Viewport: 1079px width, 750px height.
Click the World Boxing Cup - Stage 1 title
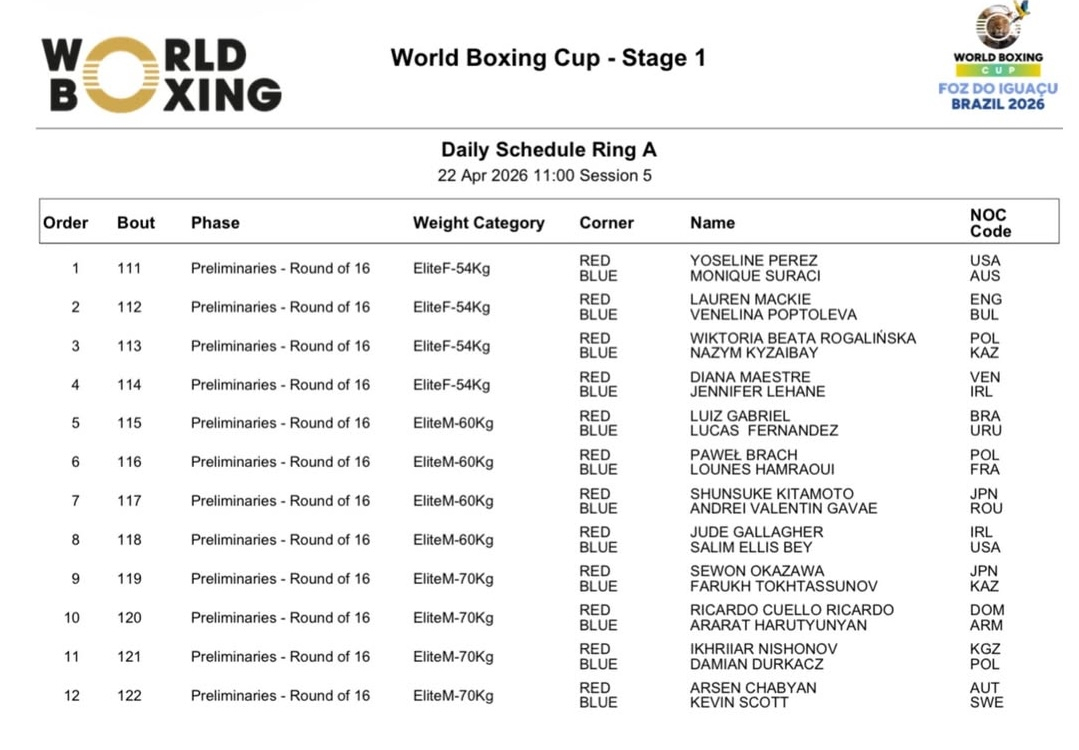pos(548,58)
